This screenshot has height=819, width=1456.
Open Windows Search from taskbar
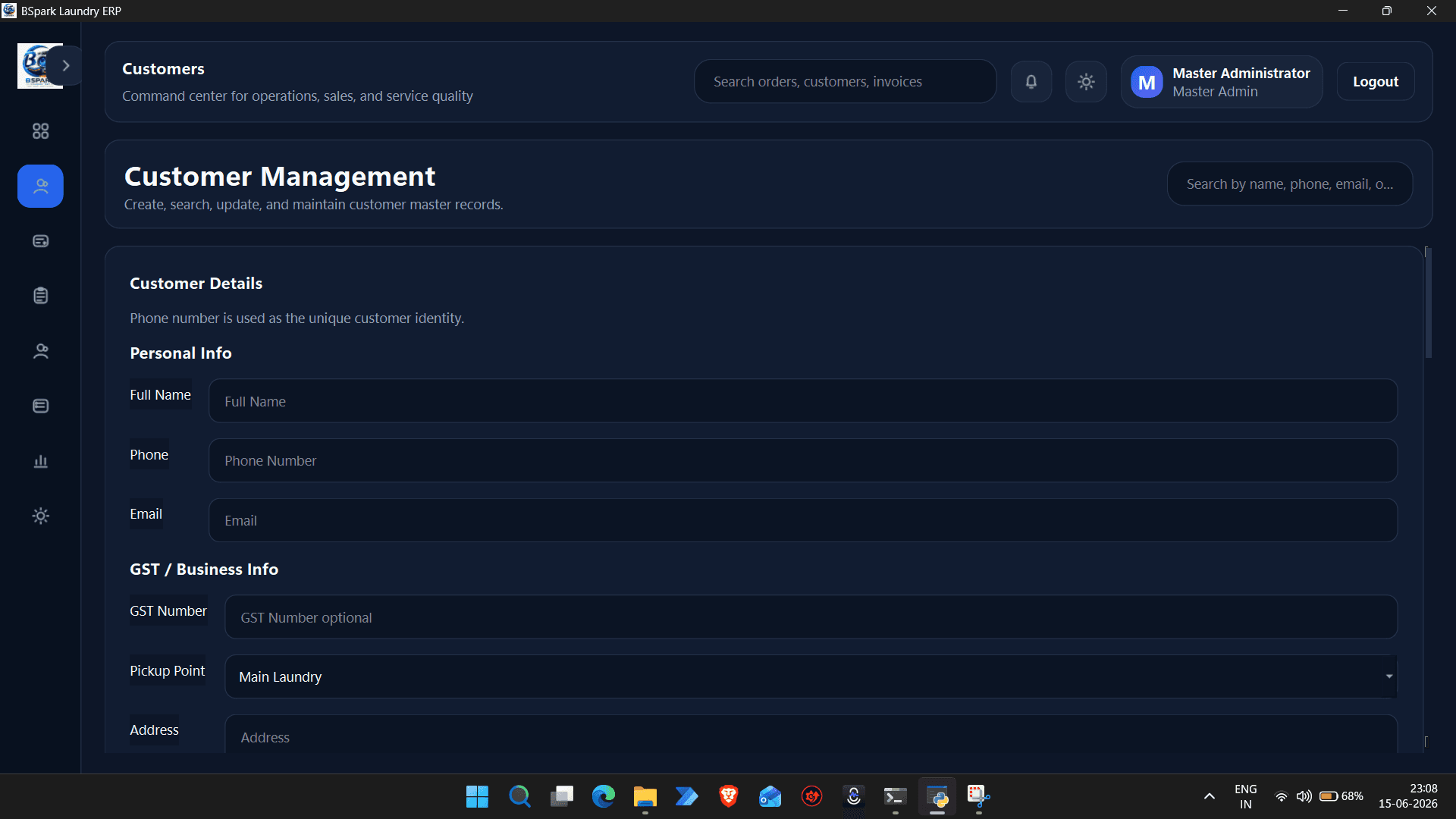519,796
